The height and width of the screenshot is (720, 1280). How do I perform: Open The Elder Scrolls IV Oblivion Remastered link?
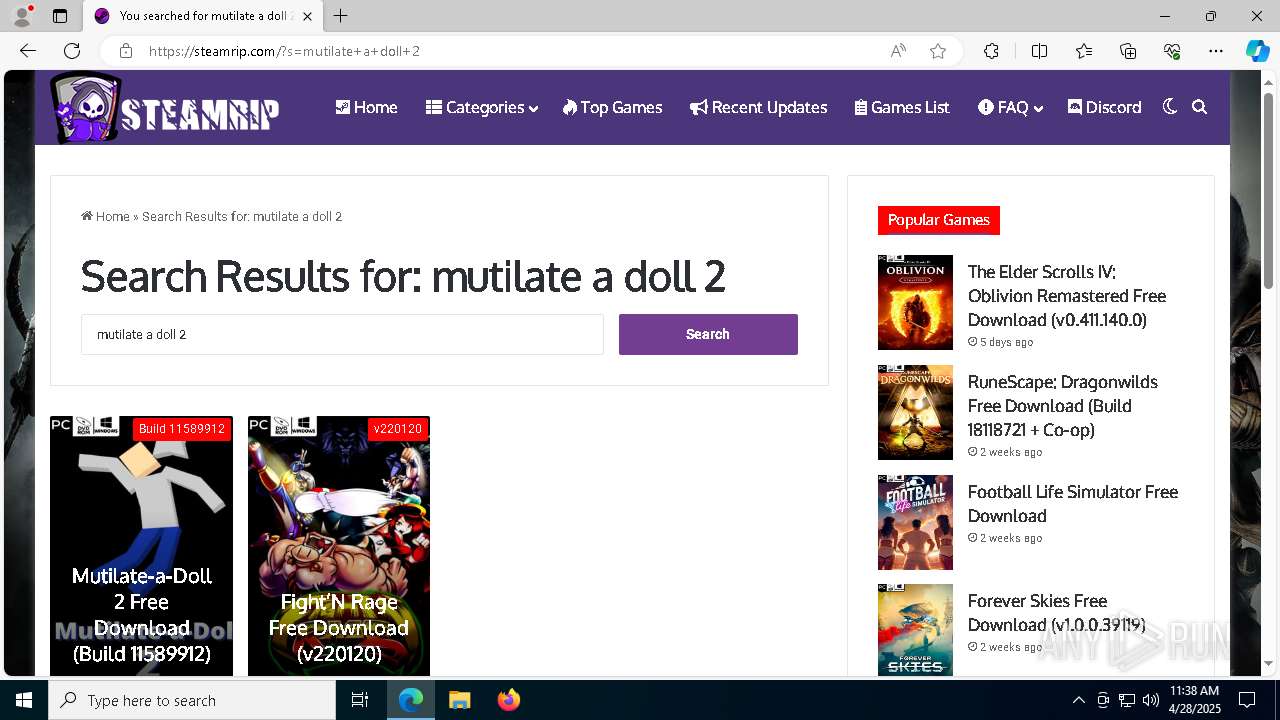(x=1067, y=296)
